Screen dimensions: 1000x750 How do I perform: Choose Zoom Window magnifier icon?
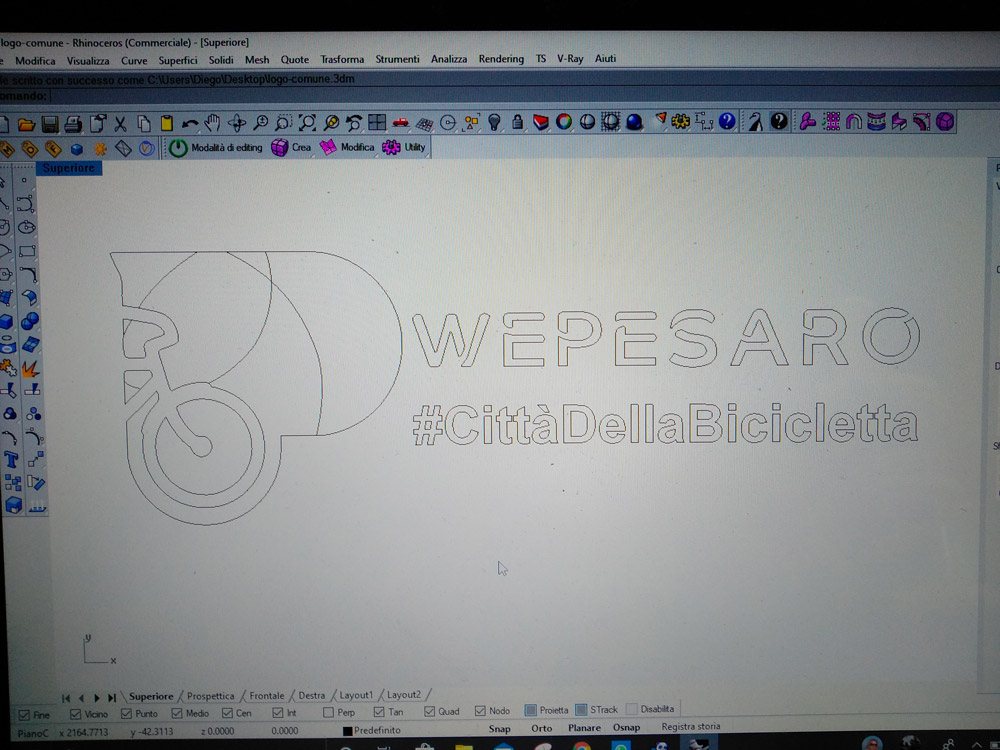(x=284, y=122)
